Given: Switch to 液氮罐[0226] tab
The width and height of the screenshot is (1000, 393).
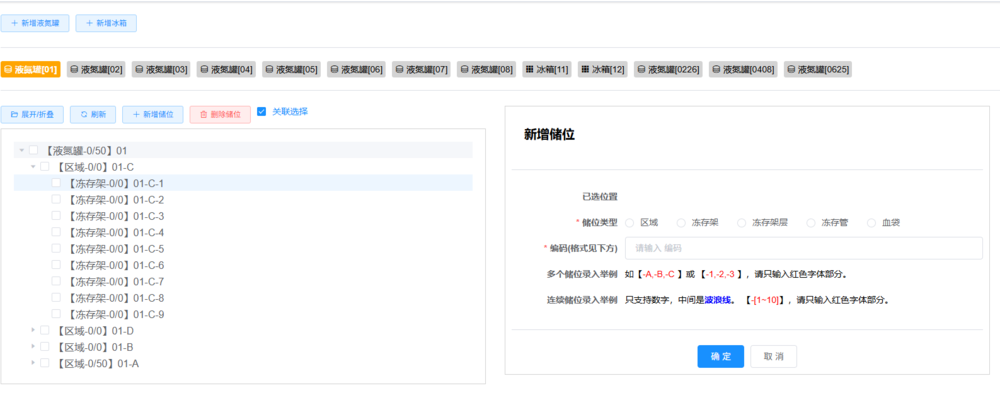Looking at the screenshot, I should (668, 70).
